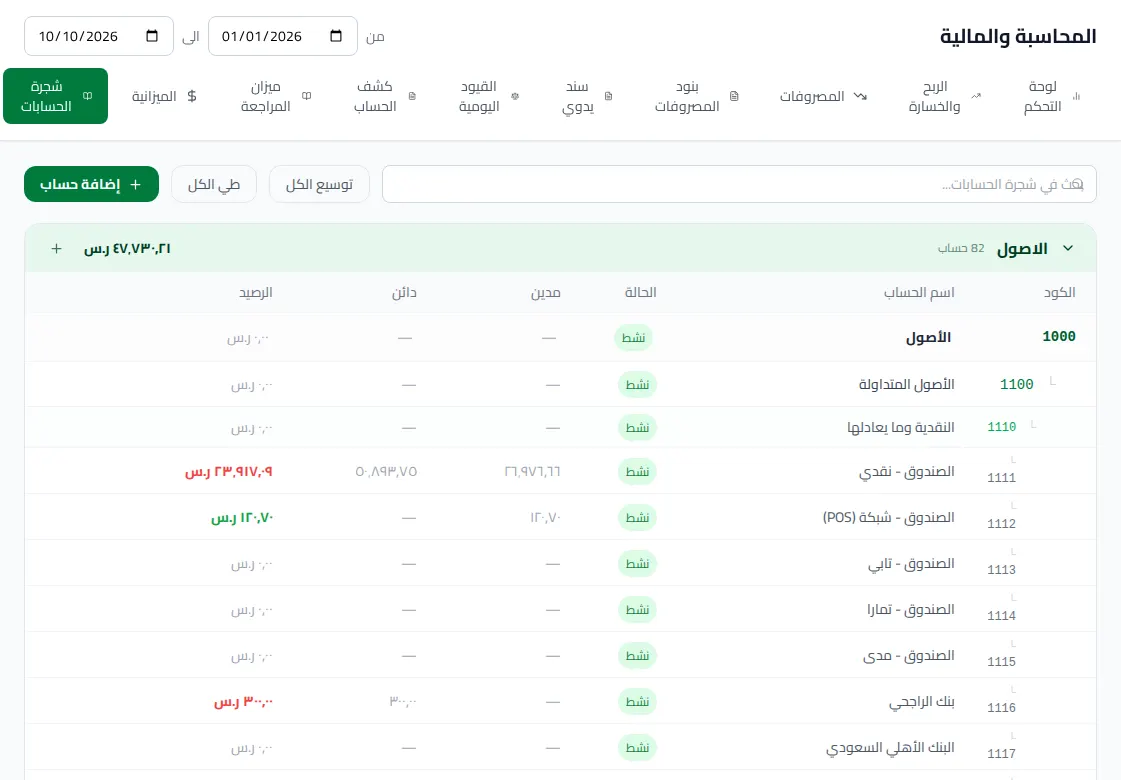Select النقدية وما يعادلها account name
Image resolution: width=1121 pixels, height=780 pixels.
[901, 428]
